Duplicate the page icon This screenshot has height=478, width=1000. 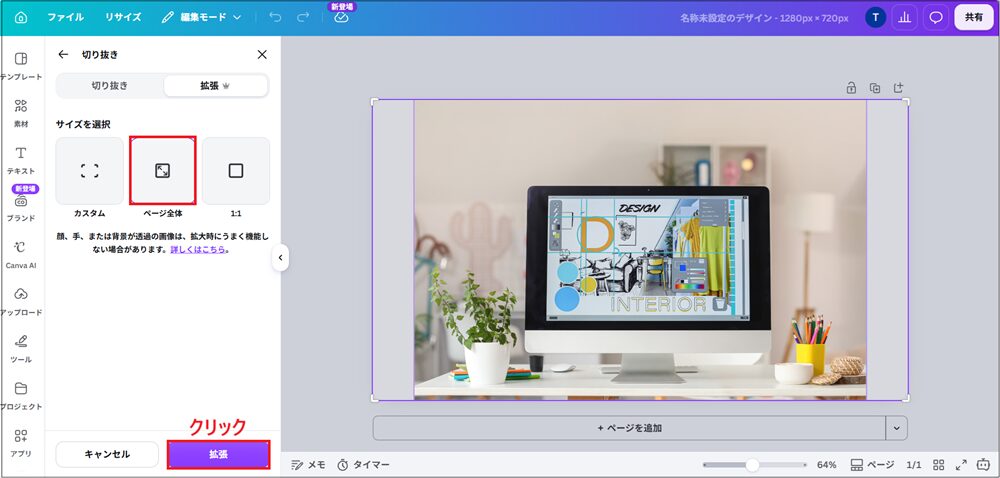[x=875, y=88]
